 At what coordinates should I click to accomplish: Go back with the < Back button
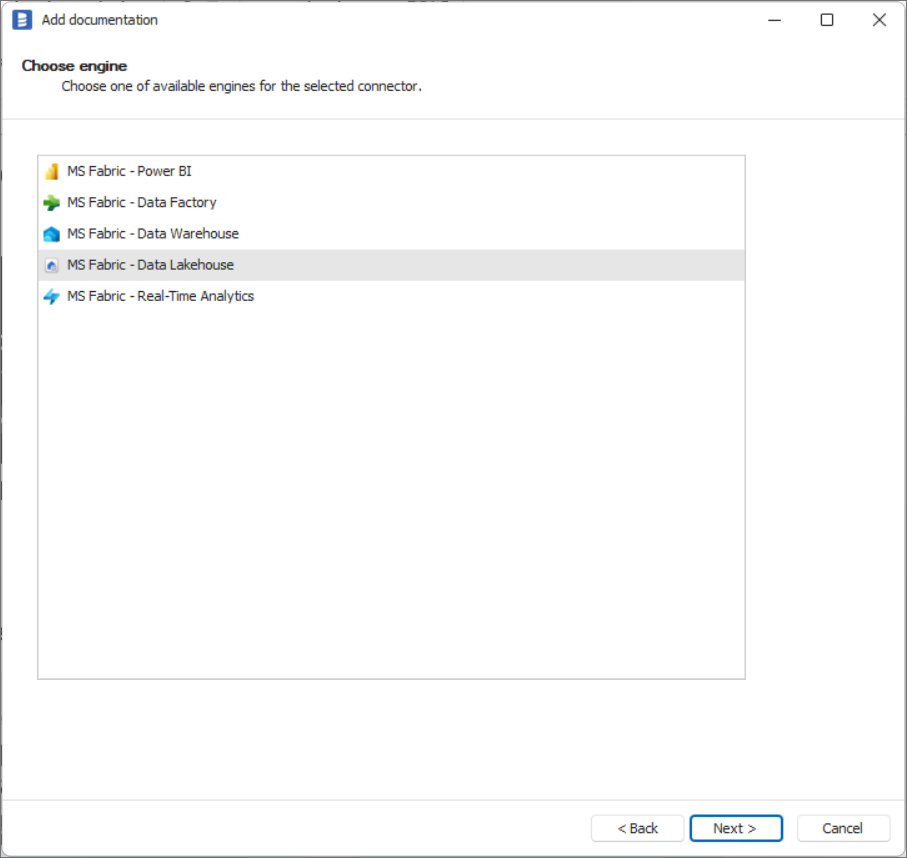pos(637,828)
